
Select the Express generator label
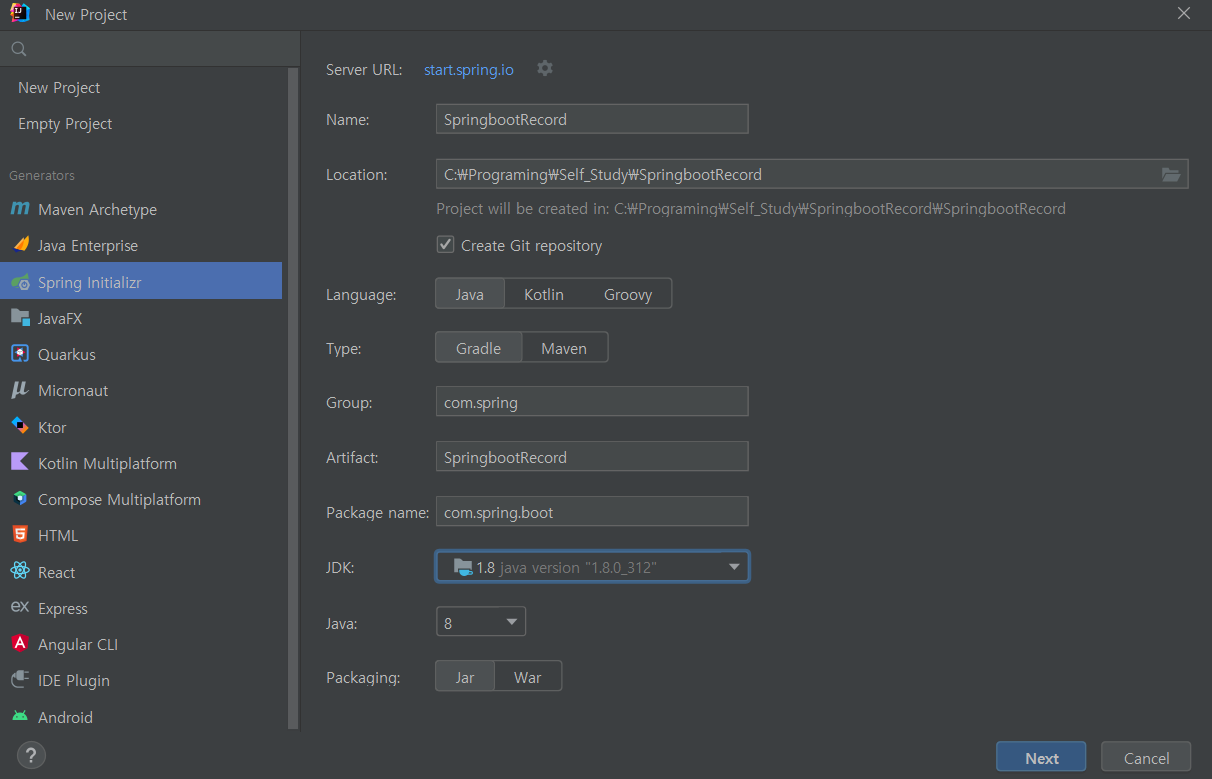pos(63,608)
